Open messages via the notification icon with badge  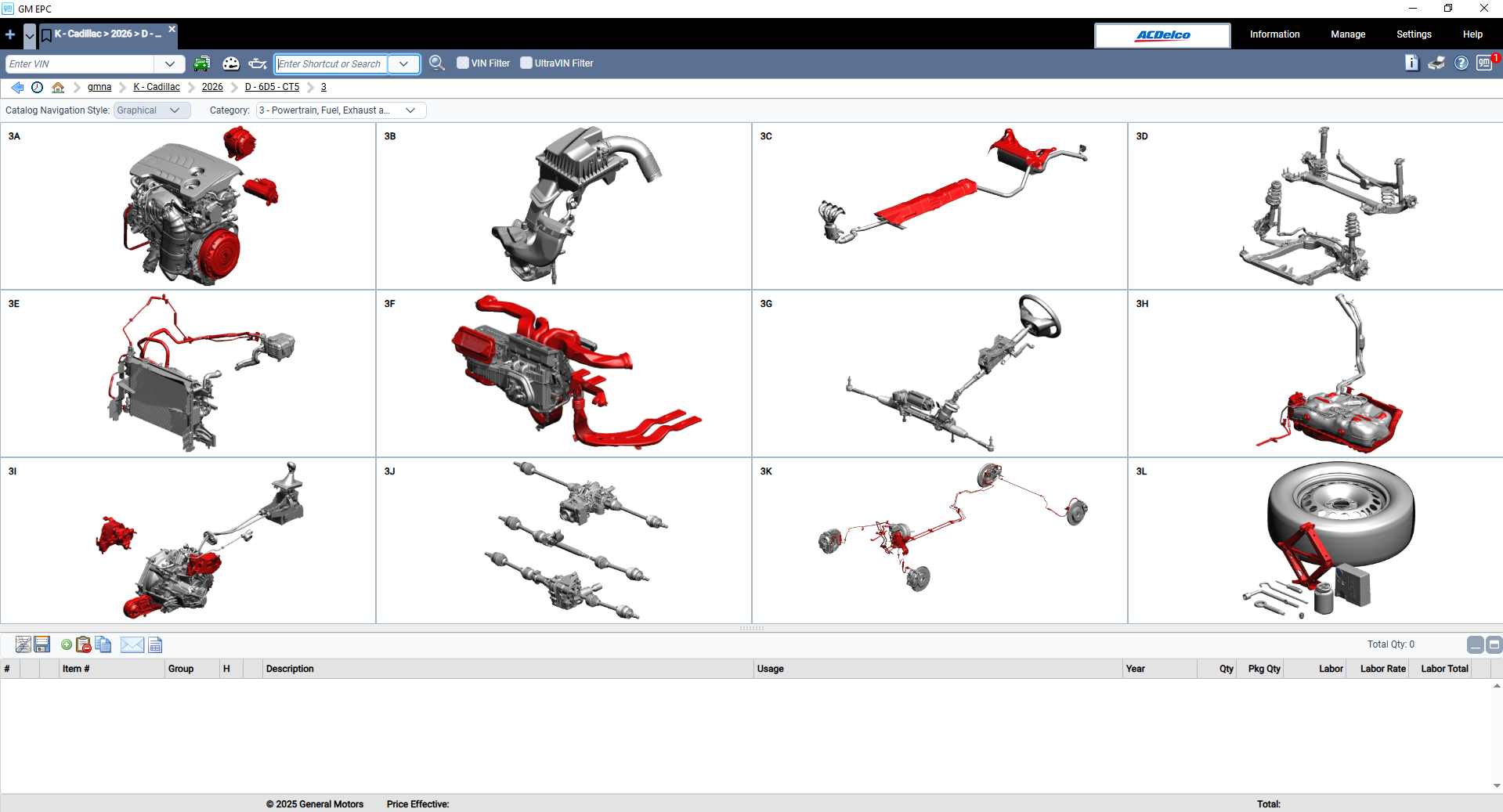(1484, 63)
